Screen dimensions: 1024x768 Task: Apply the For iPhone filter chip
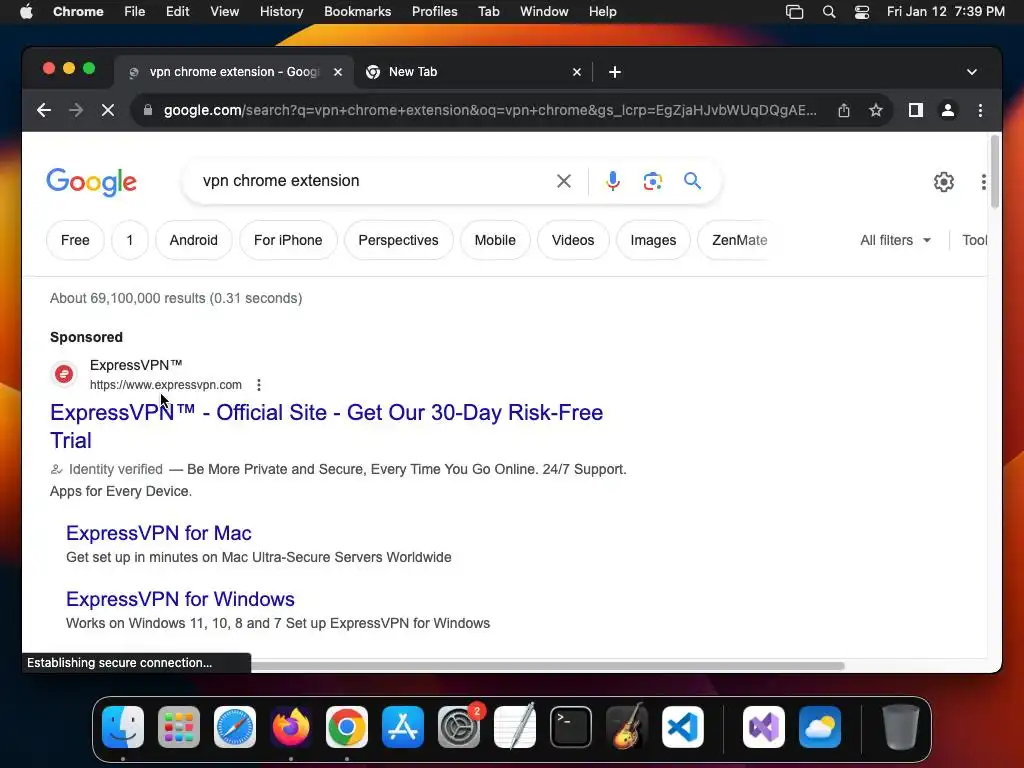point(288,240)
